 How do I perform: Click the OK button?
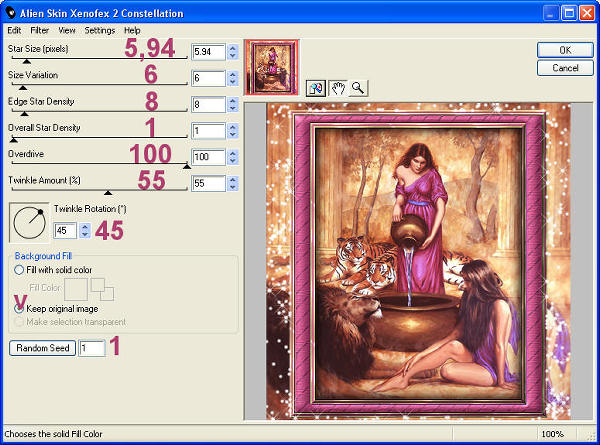565,50
